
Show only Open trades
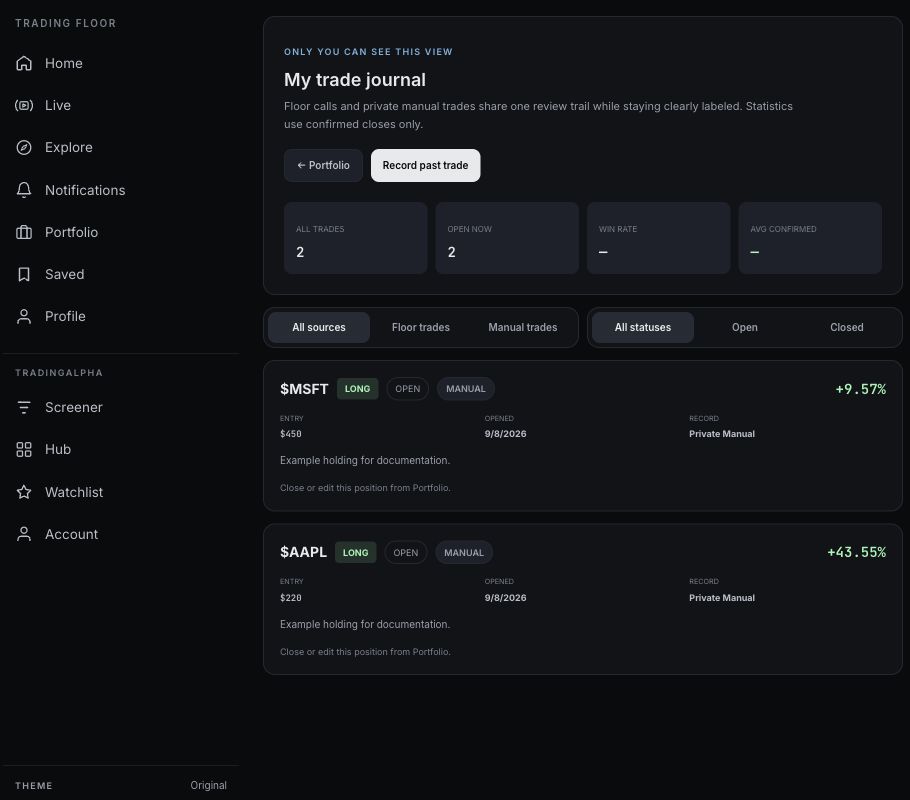[745, 327]
